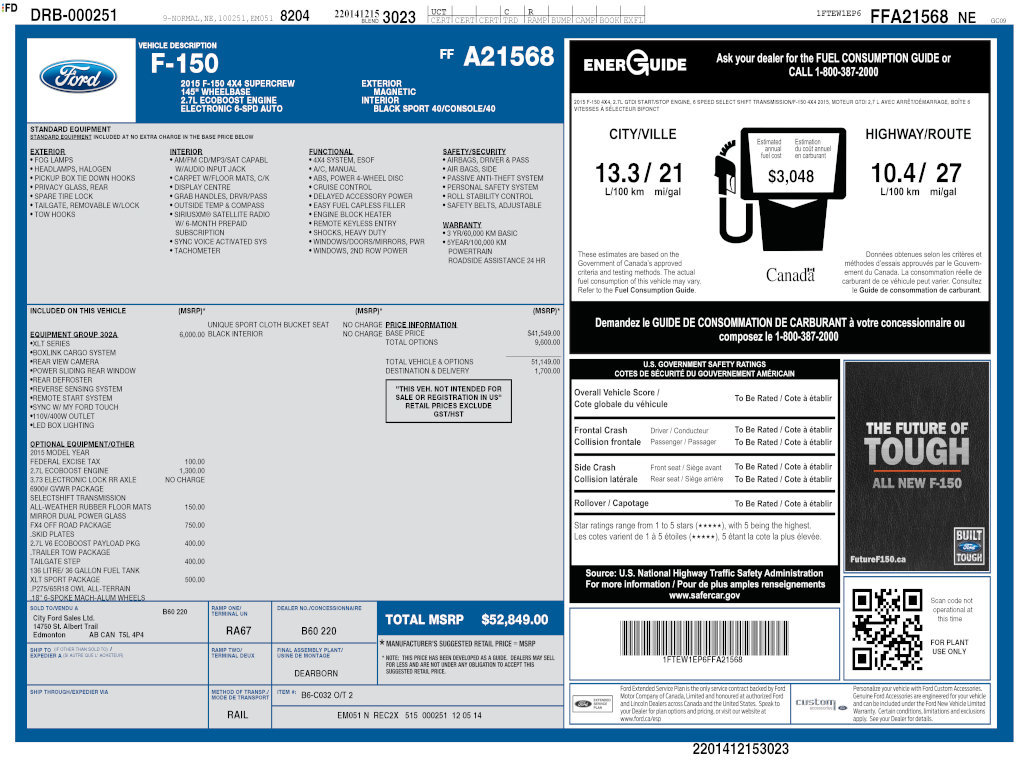This screenshot has width=1024, height=768.
Task: Click item number B6-C032 O/T 2
Action: tap(327, 696)
